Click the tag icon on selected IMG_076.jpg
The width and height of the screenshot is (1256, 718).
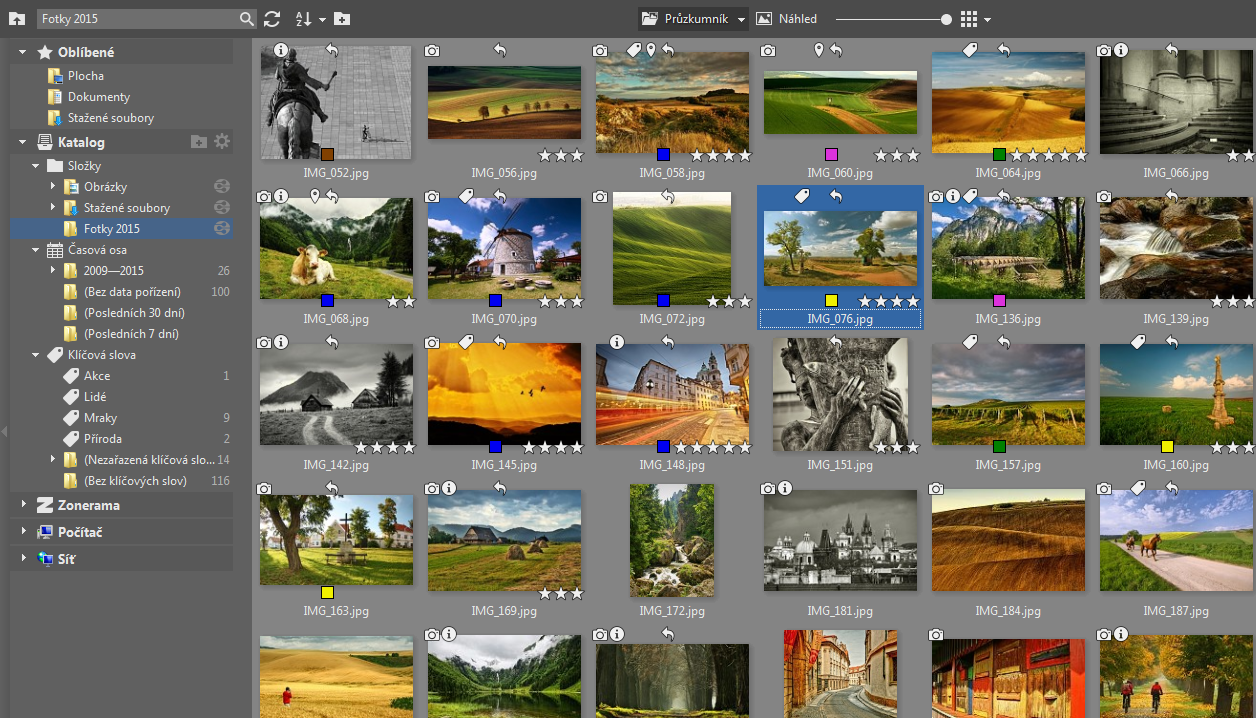pyautogui.click(x=802, y=197)
